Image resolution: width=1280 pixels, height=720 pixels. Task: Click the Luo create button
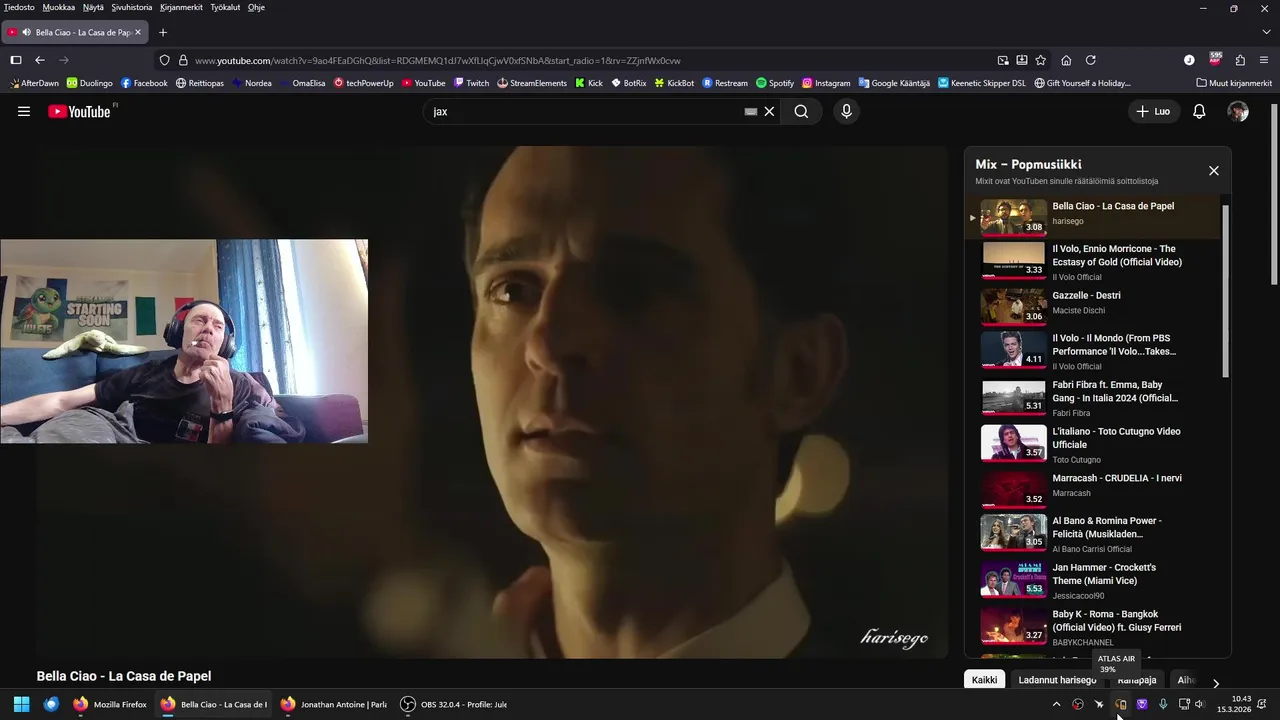1152,112
